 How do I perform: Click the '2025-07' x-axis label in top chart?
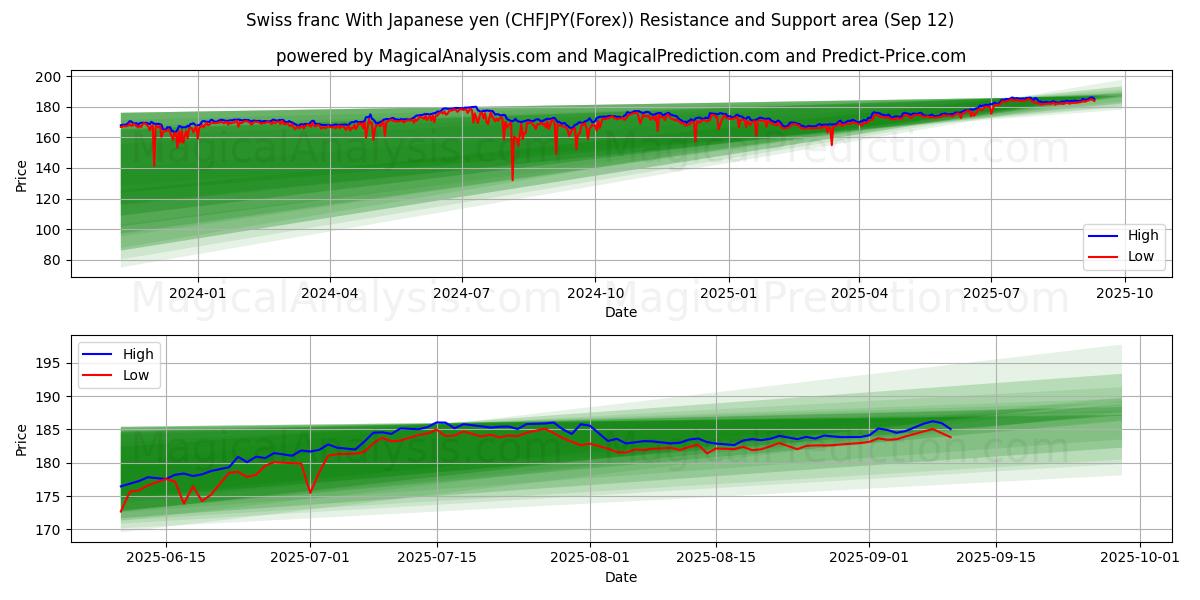tap(991, 294)
